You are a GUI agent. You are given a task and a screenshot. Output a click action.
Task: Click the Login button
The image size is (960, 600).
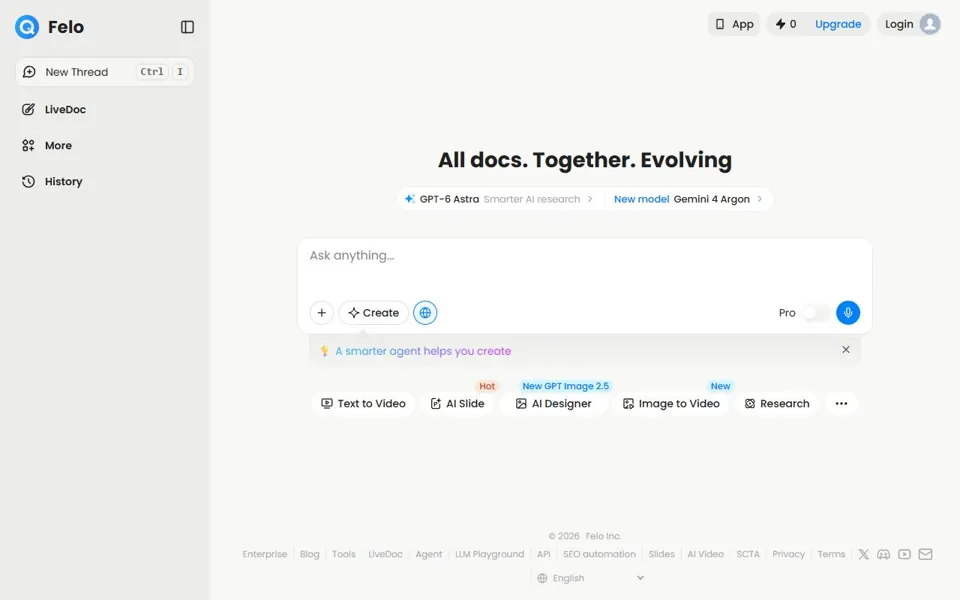coord(899,24)
